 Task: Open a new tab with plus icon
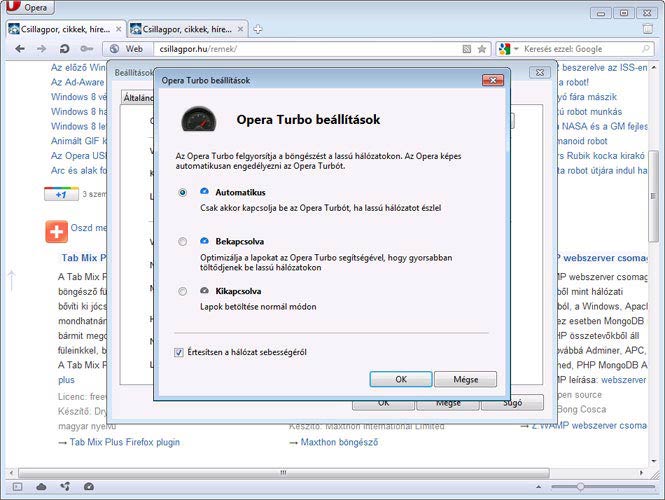pos(257,29)
